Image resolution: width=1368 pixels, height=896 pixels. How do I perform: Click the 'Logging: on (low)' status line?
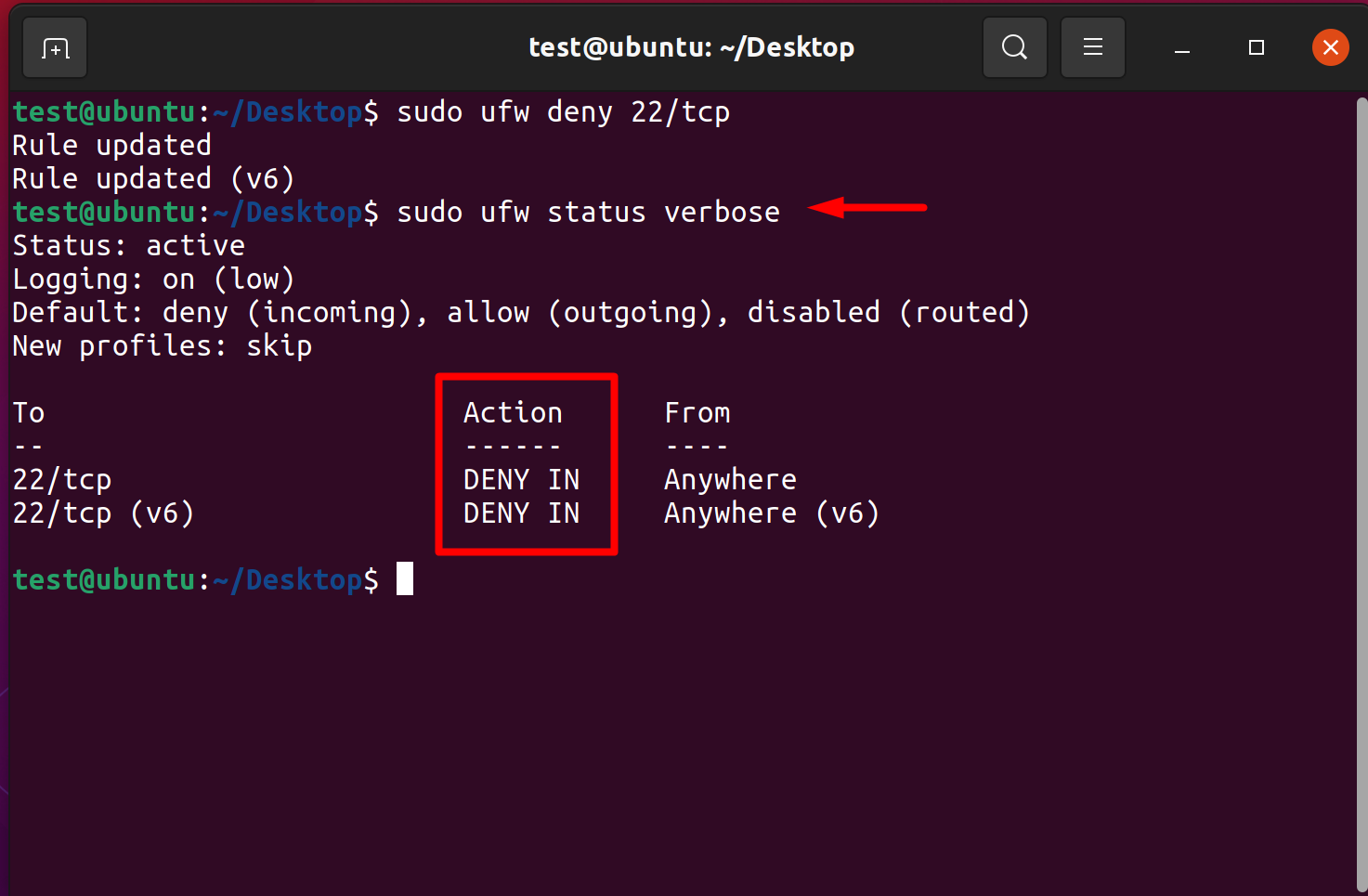pyautogui.click(x=152, y=279)
